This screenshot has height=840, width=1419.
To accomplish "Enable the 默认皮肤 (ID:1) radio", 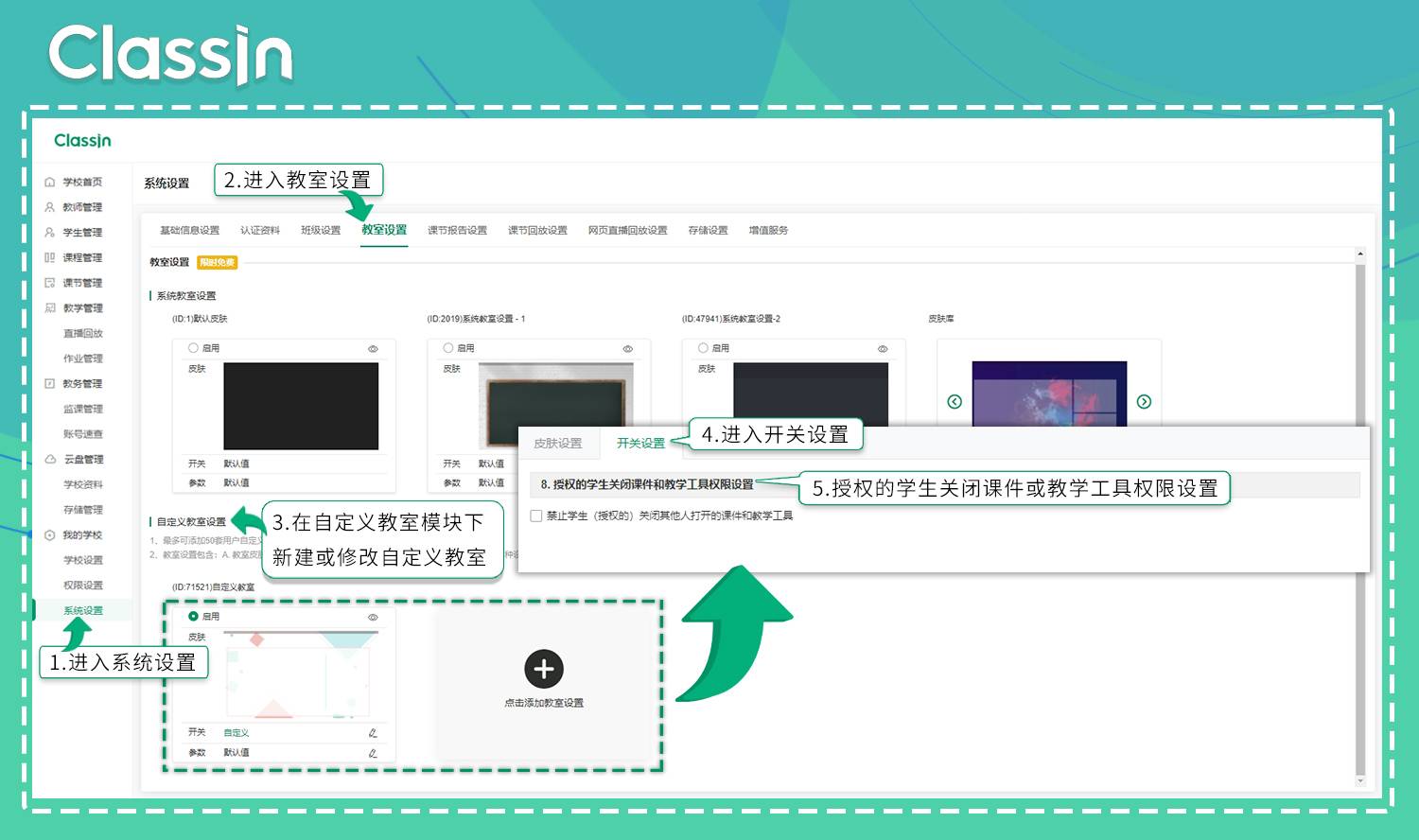I will pos(193,348).
